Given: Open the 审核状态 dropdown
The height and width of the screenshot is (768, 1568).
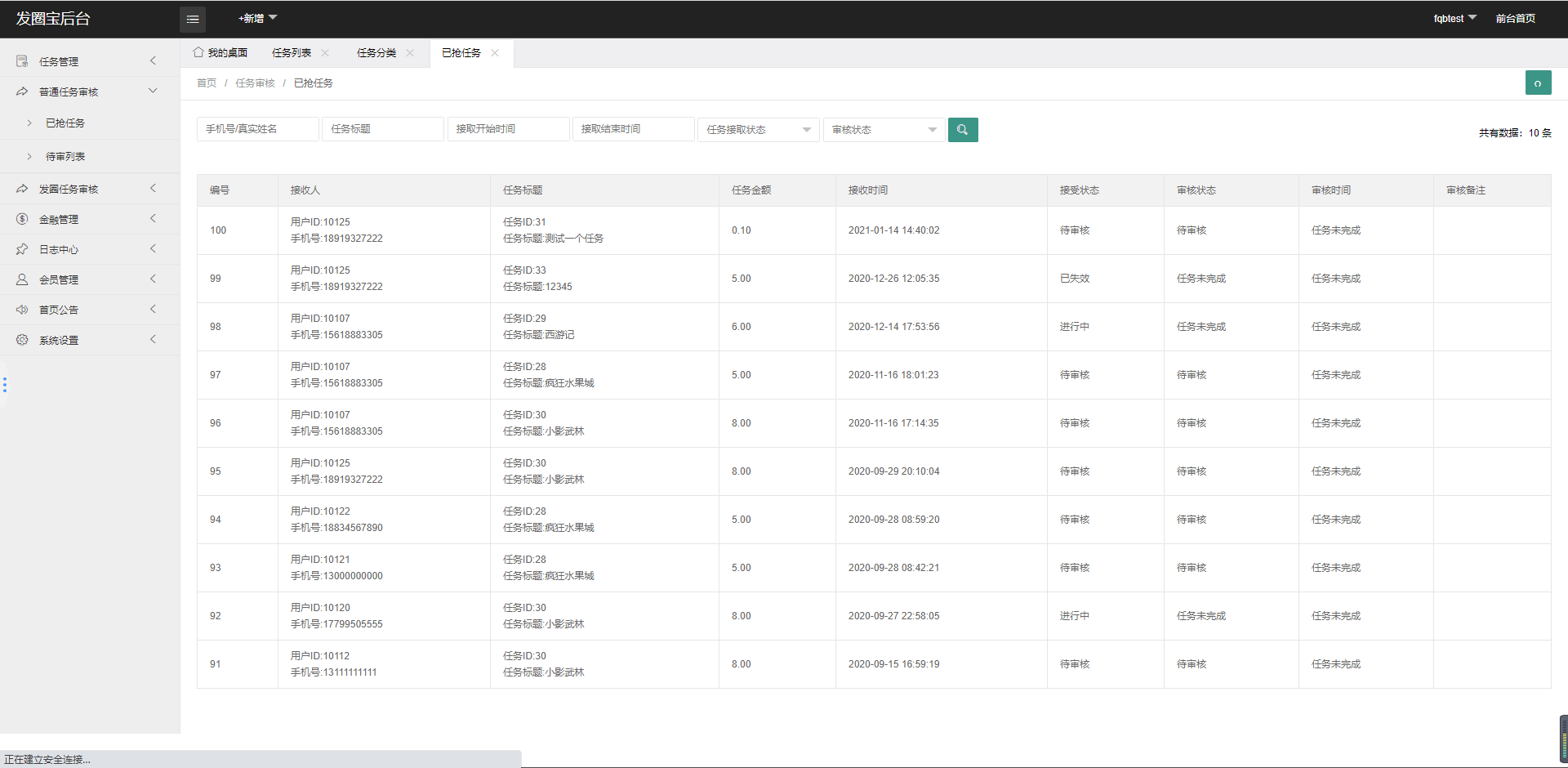Looking at the screenshot, I should coord(884,130).
